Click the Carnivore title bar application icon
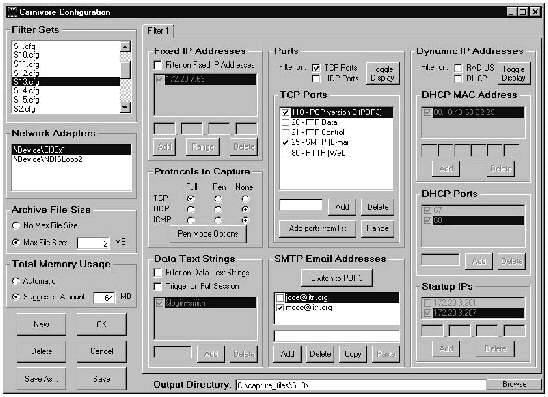The width and height of the screenshot is (548, 397). pos(12,12)
